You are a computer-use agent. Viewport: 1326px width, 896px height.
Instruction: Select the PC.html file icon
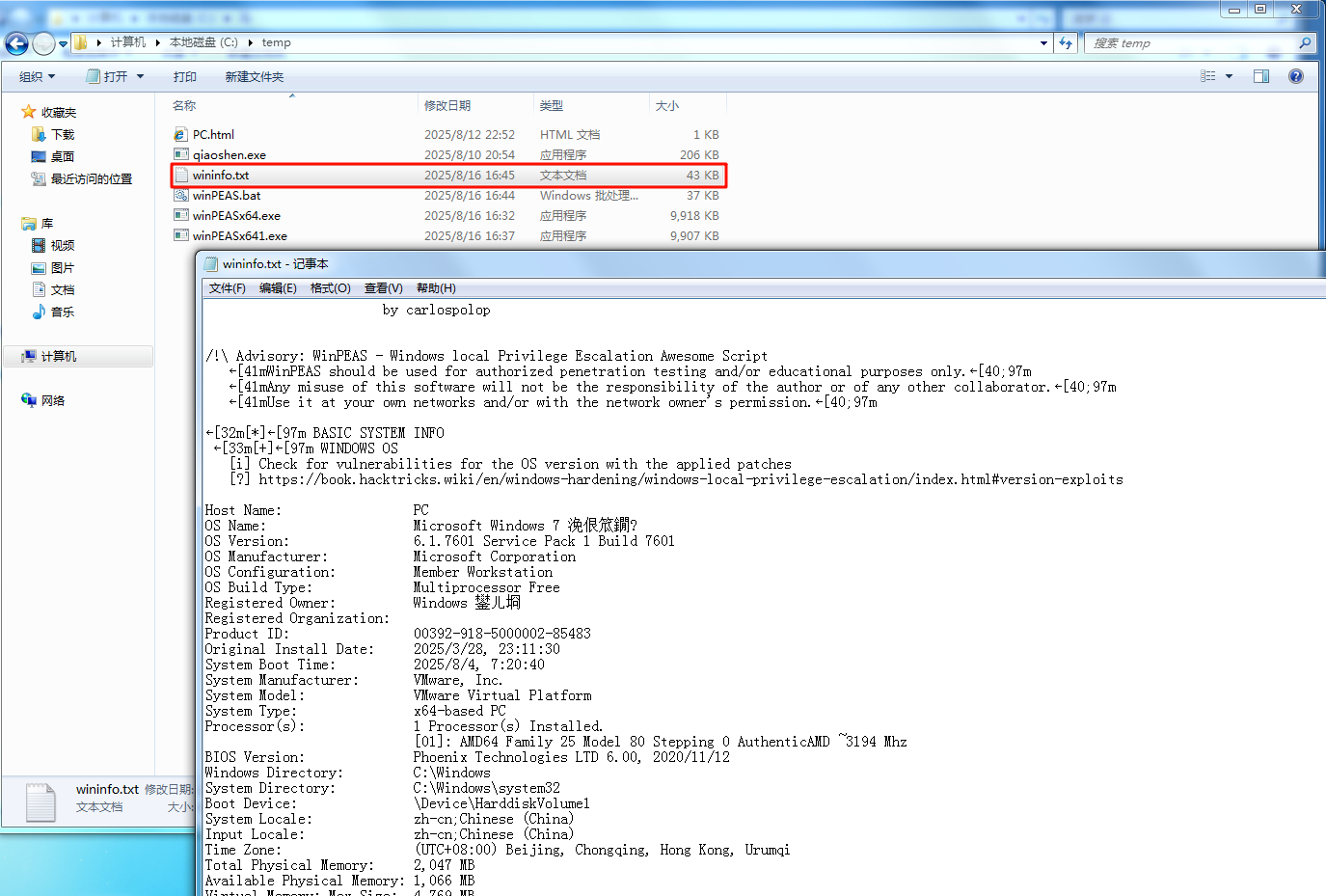point(180,135)
